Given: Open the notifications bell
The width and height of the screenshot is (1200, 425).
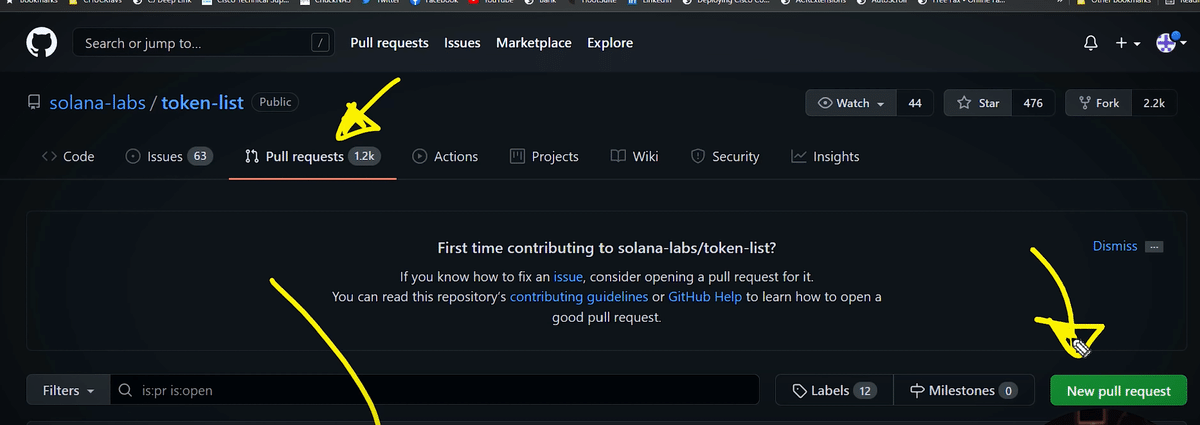Looking at the screenshot, I should pos(1091,44).
